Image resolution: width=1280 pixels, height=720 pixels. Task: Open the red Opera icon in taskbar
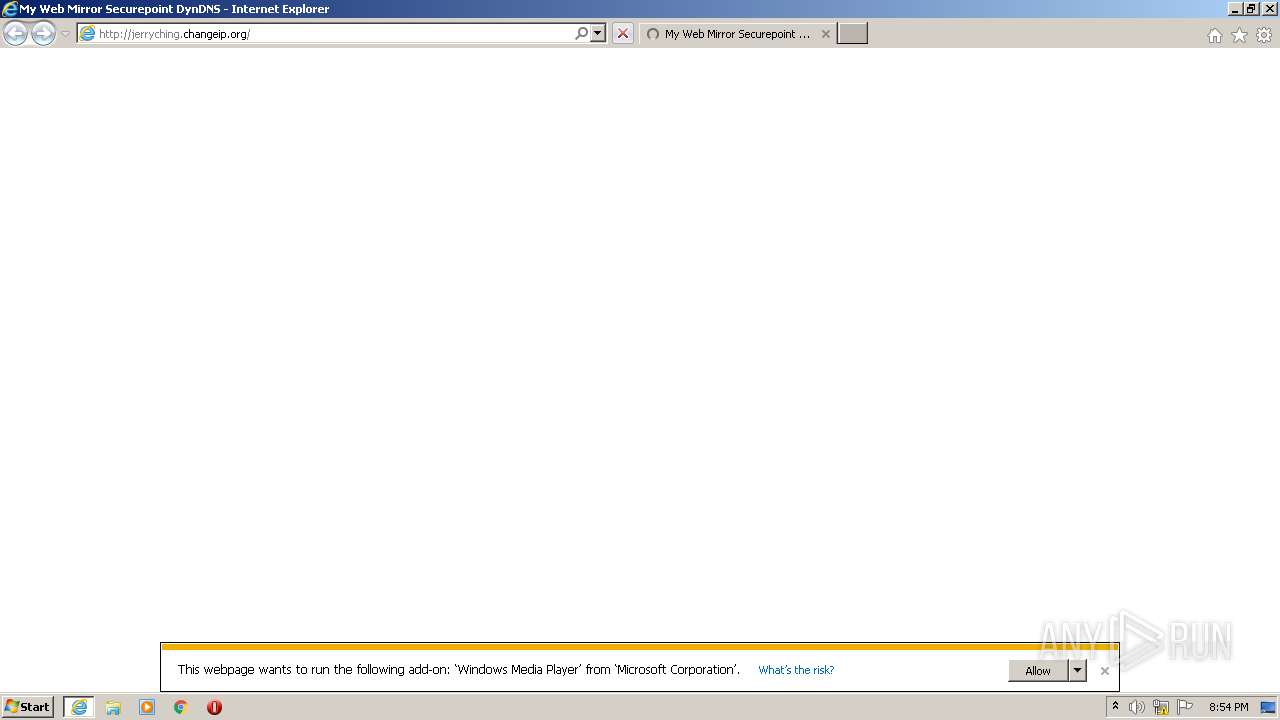point(214,707)
